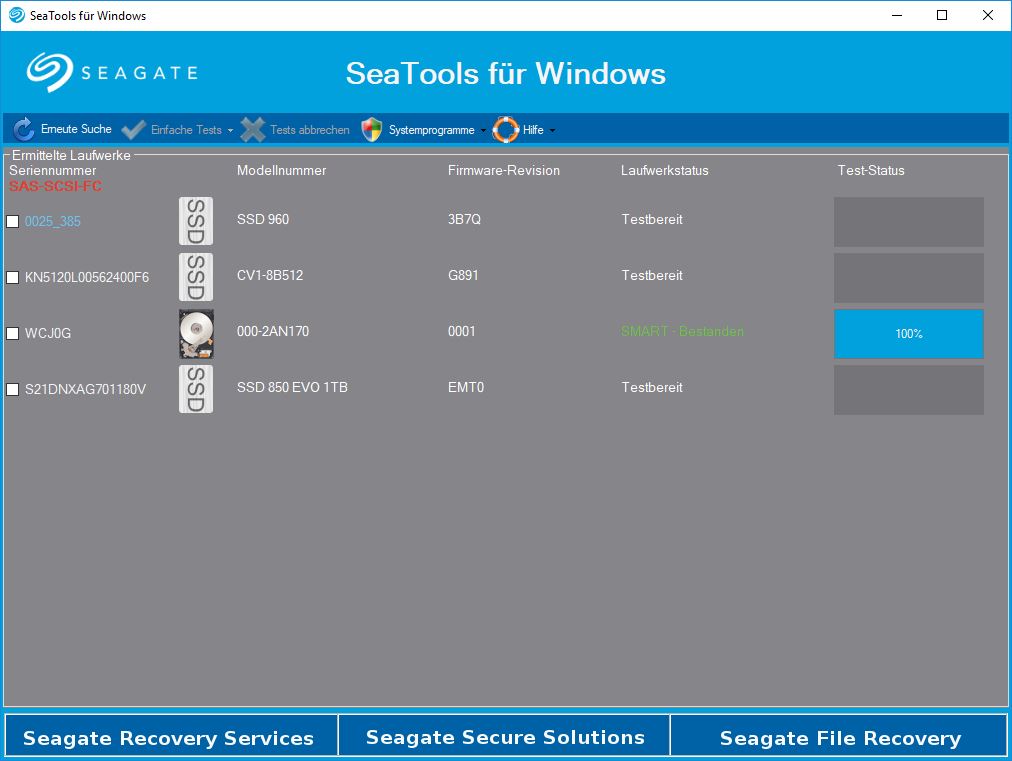Click the firmware value 3B7Q
Image resolution: width=1012 pixels, height=761 pixels.
(464, 219)
